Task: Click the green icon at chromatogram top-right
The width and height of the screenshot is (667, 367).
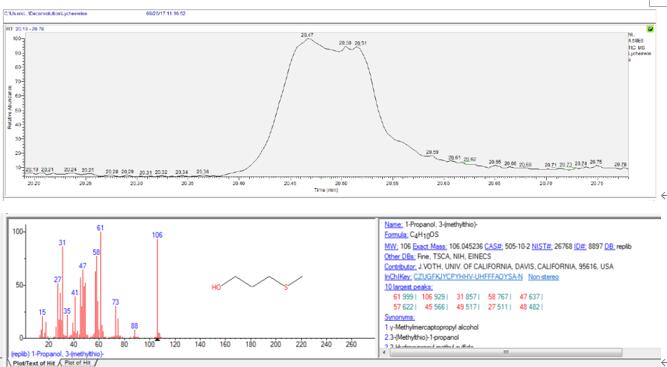Action: (x=650, y=29)
